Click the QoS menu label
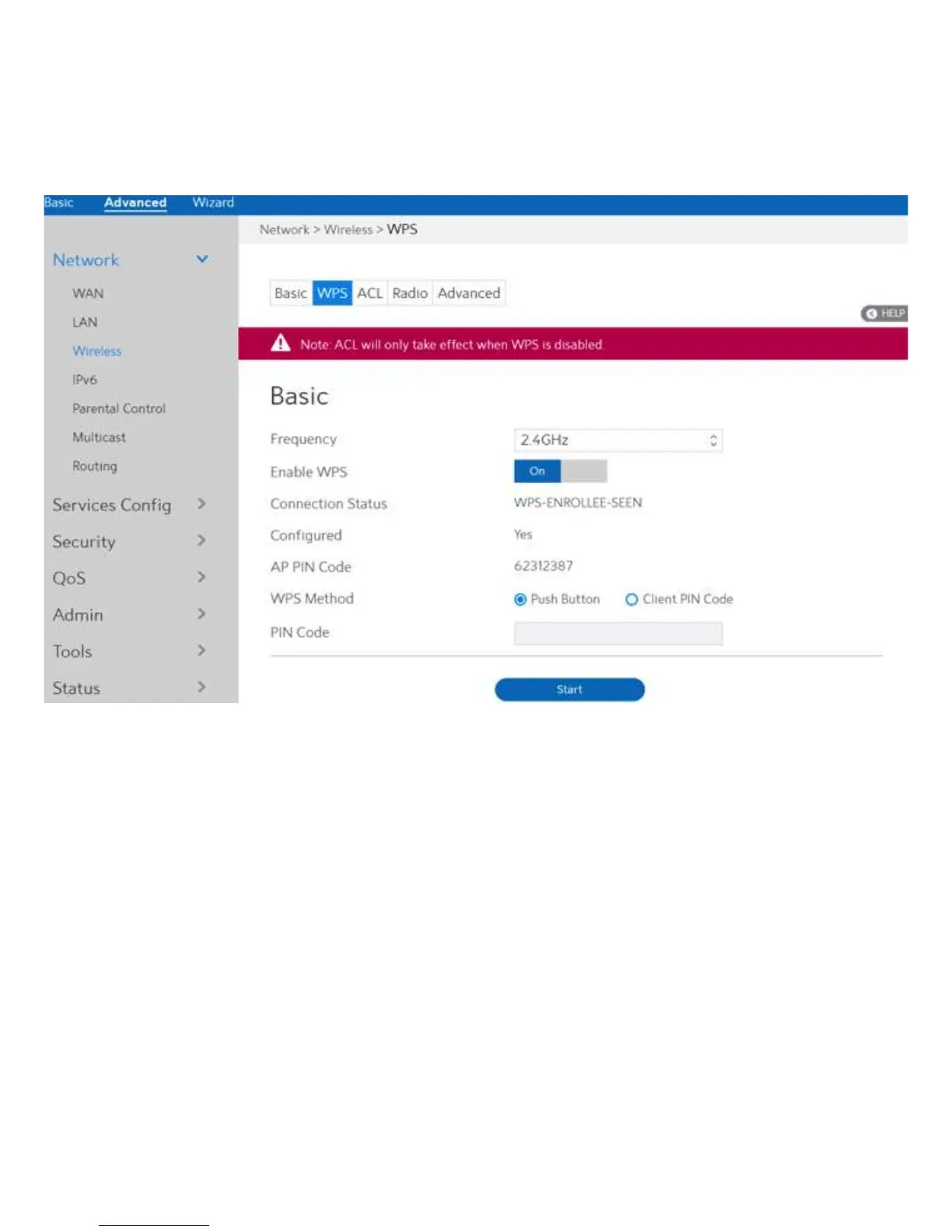Viewport: 952px width, 1232px height. pos(69,579)
